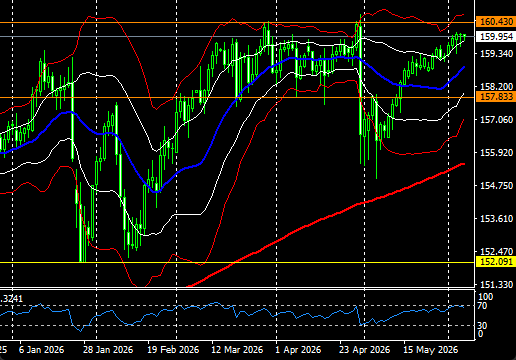Click the 154.750 price scale value
This screenshot has height=360, width=516.
pos(496,186)
